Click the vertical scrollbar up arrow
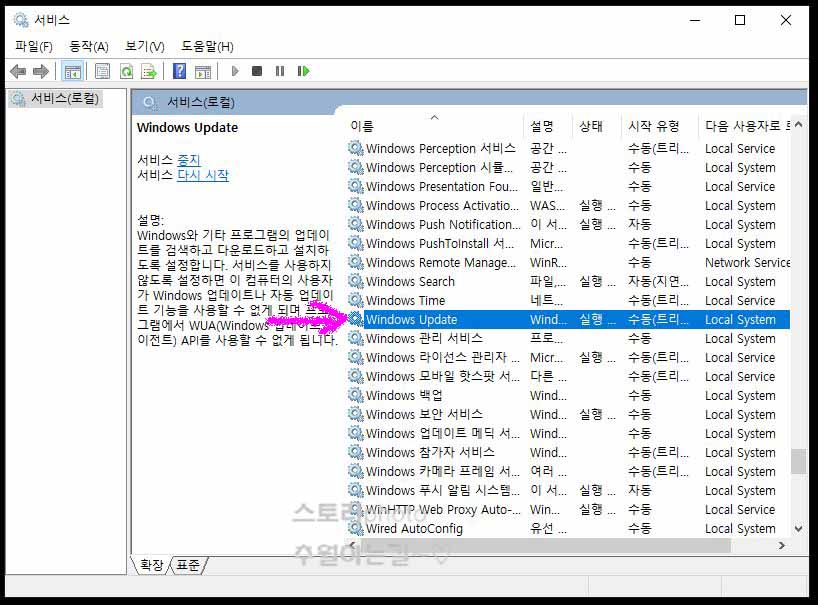This screenshot has width=818, height=605. click(798, 125)
